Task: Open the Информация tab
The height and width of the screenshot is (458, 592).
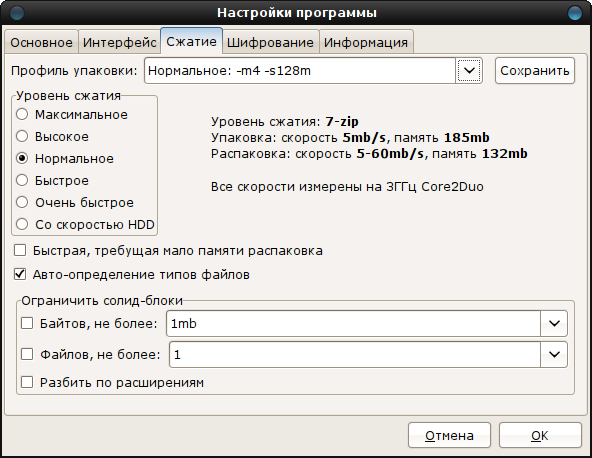Action: (366, 42)
